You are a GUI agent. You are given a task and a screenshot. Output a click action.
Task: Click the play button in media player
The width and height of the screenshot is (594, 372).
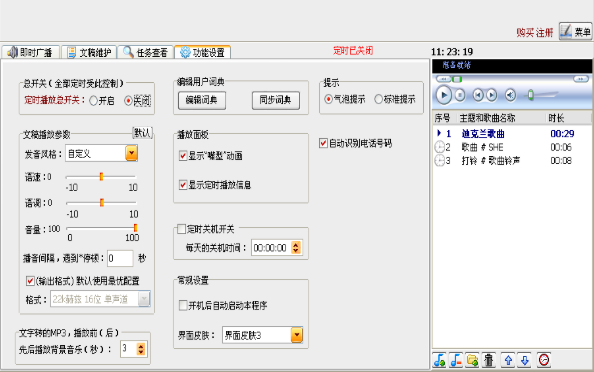(444, 95)
